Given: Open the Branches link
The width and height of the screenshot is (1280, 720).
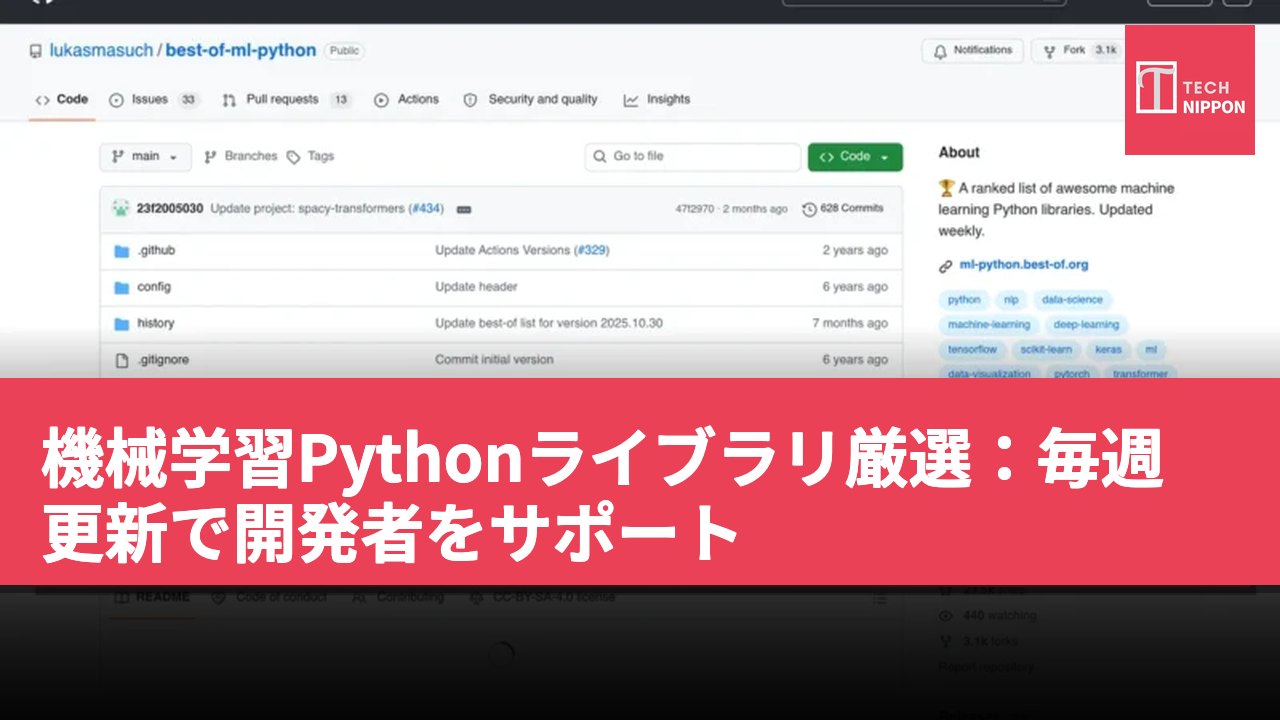Looking at the screenshot, I should tap(240, 157).
